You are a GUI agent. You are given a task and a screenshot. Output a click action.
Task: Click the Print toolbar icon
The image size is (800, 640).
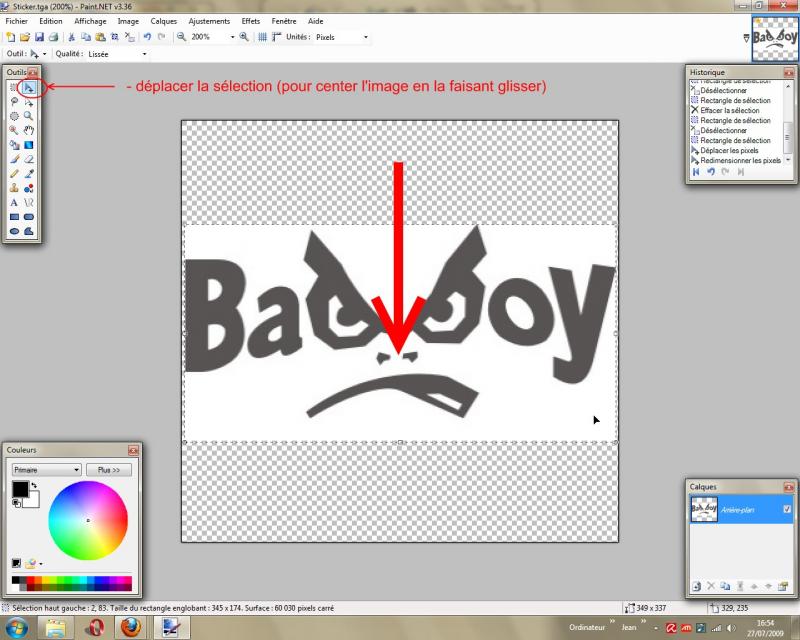click(x=53, y=37)
